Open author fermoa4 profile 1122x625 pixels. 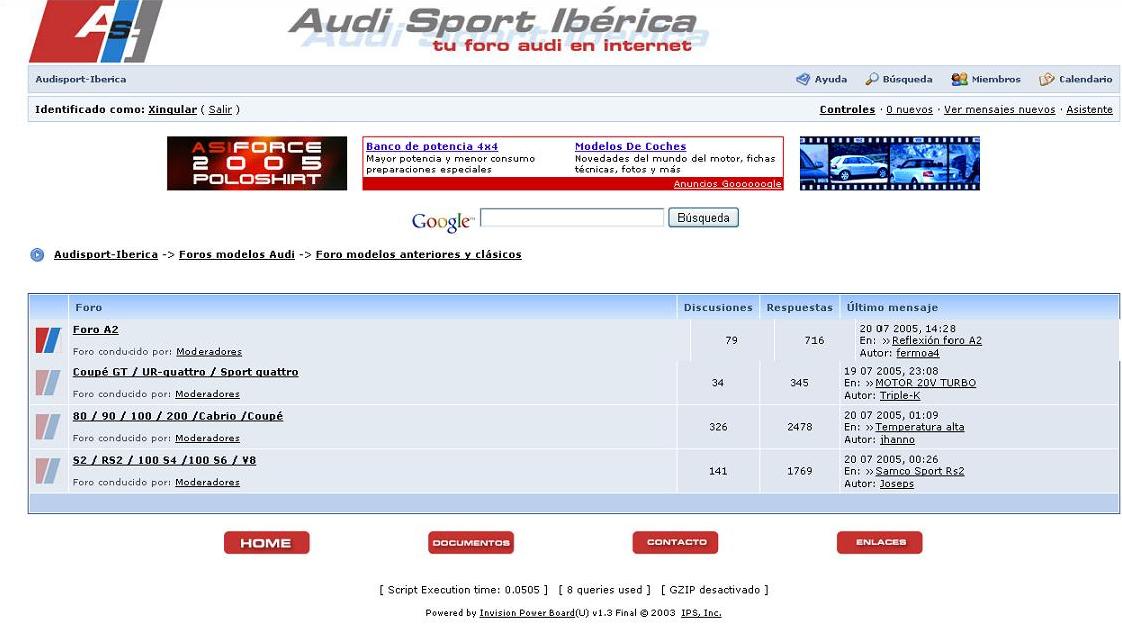(917, 353)
